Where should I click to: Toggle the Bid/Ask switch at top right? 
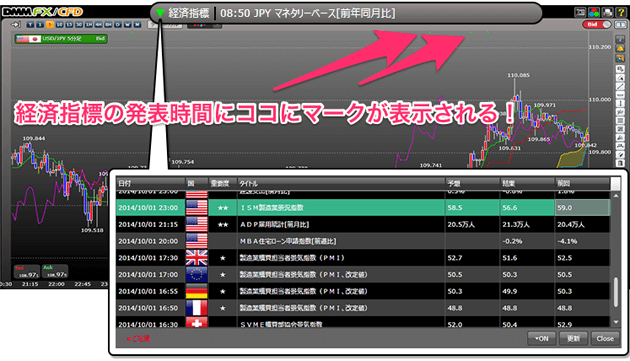(x=597, y=25)
